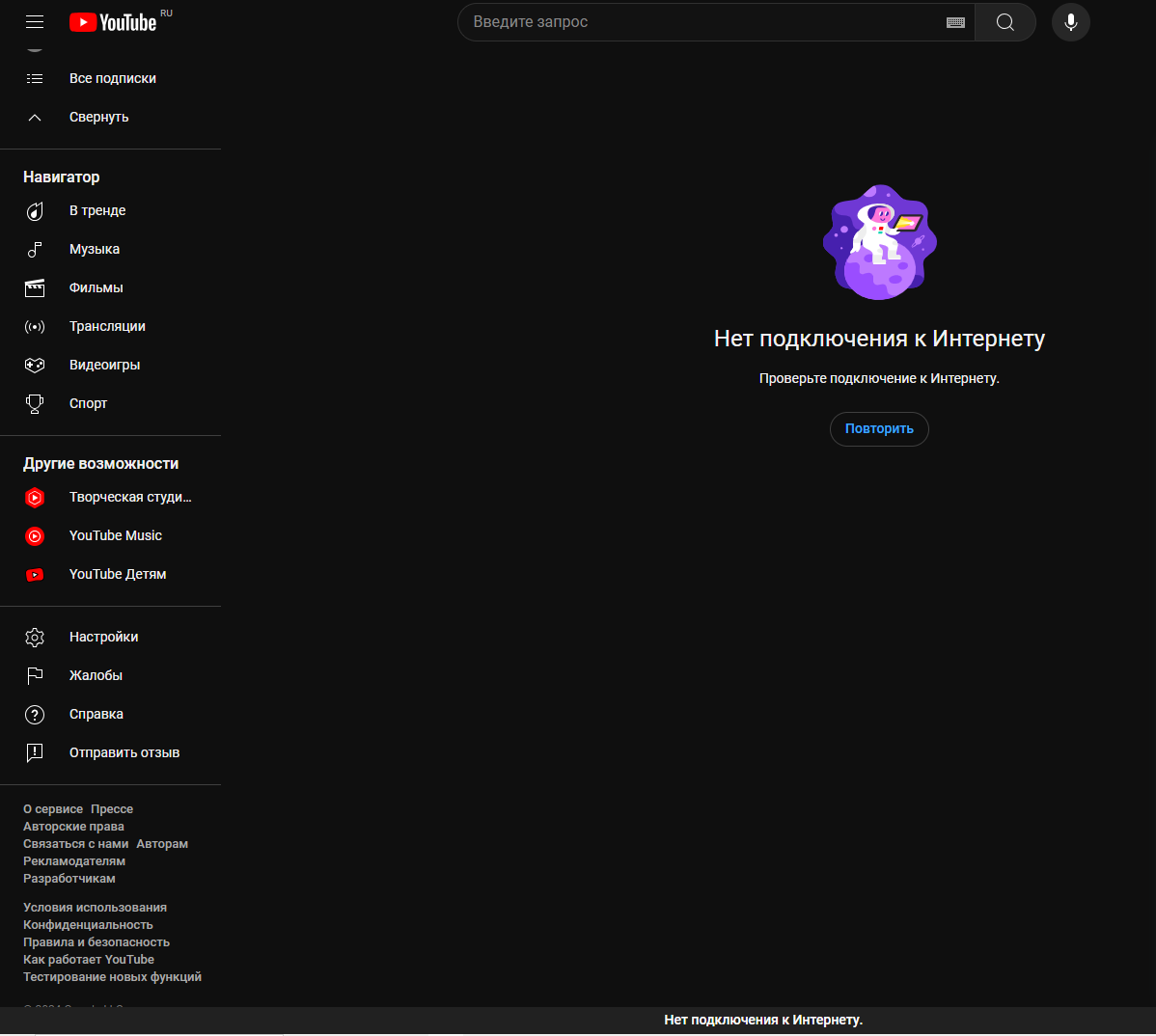Open YouTube Детям label

click(x=118, y=574)
